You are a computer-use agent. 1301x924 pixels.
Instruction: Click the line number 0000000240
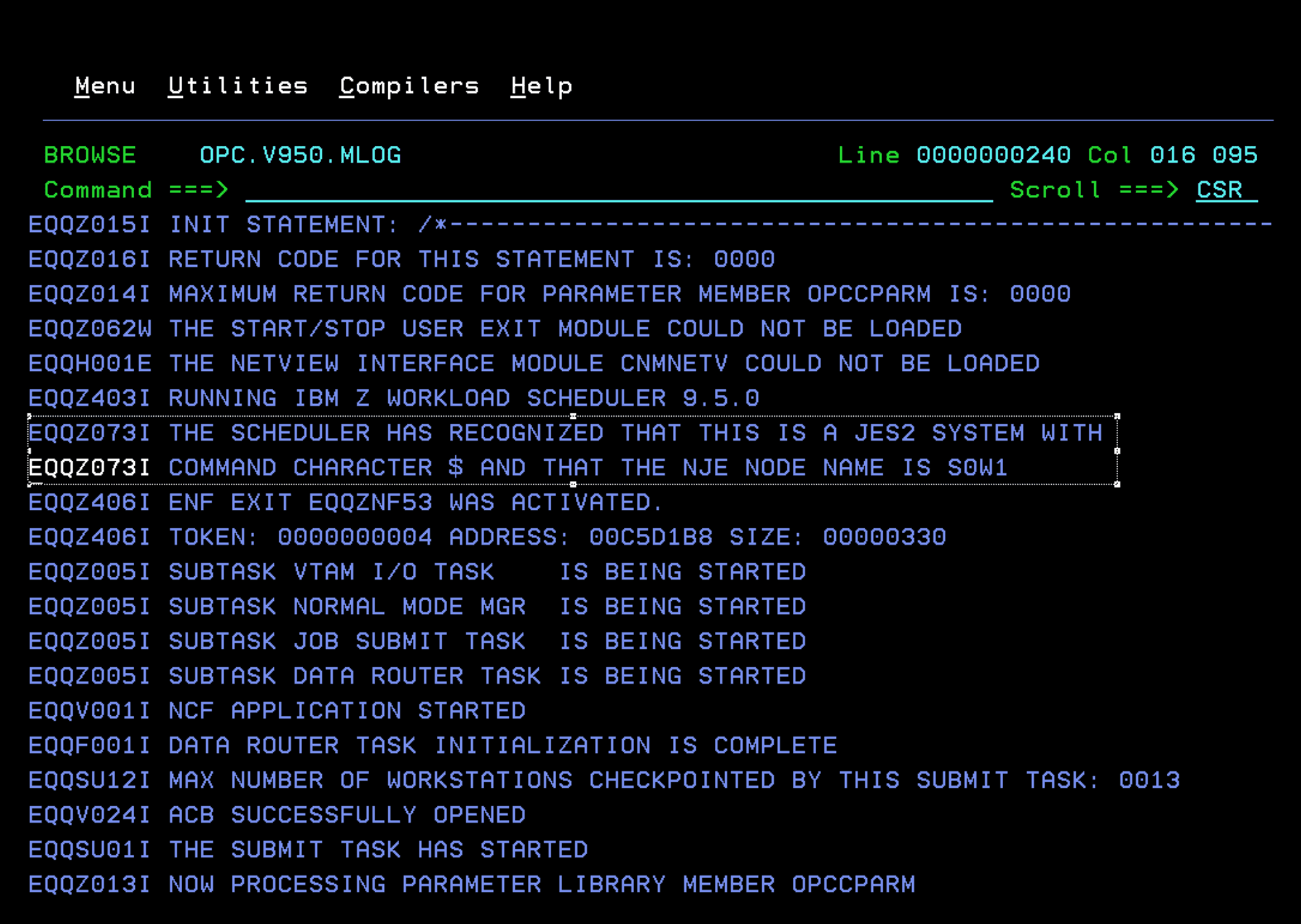point(993,155)
